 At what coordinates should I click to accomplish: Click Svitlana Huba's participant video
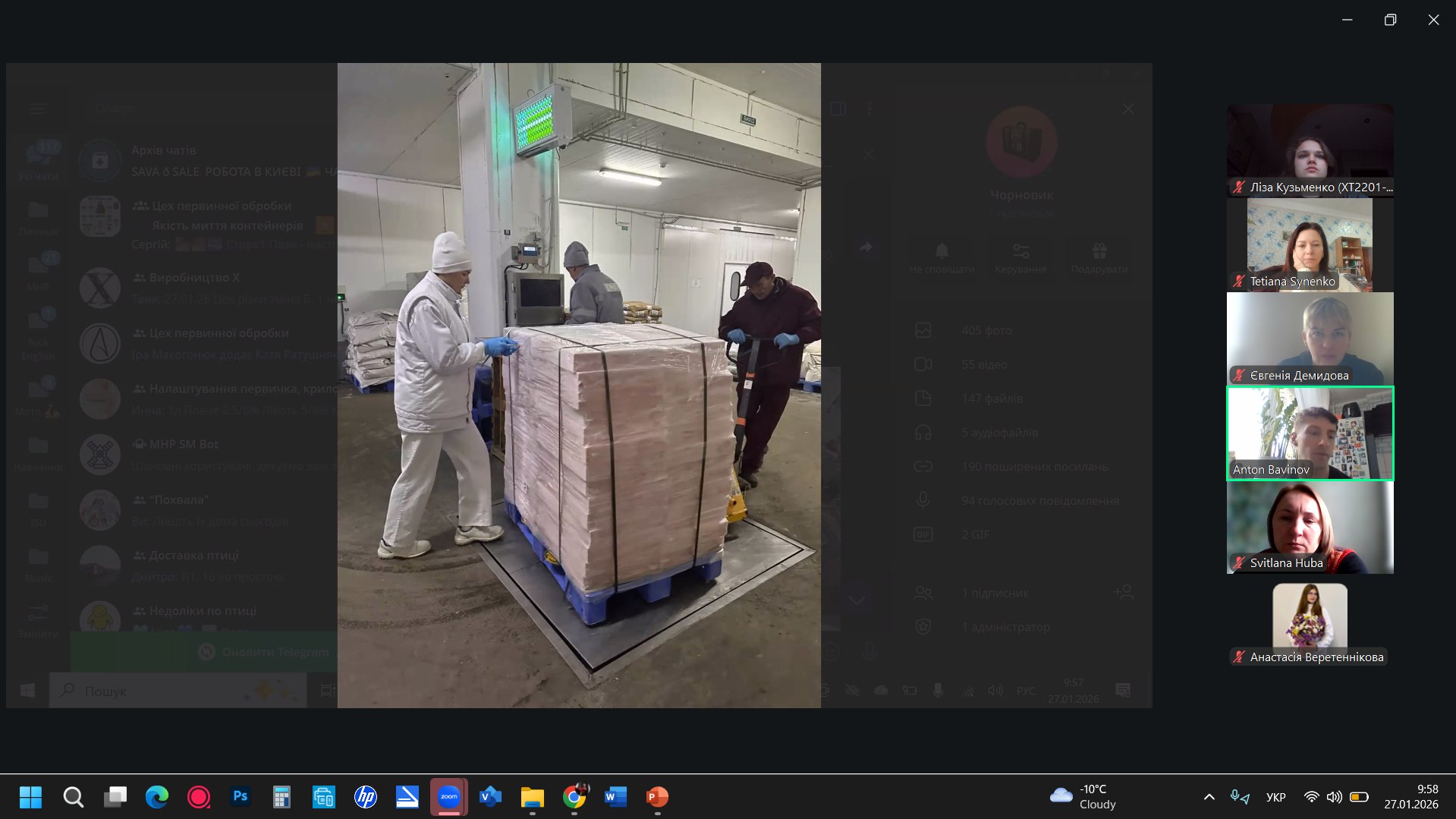click(x=1310, y=528)
